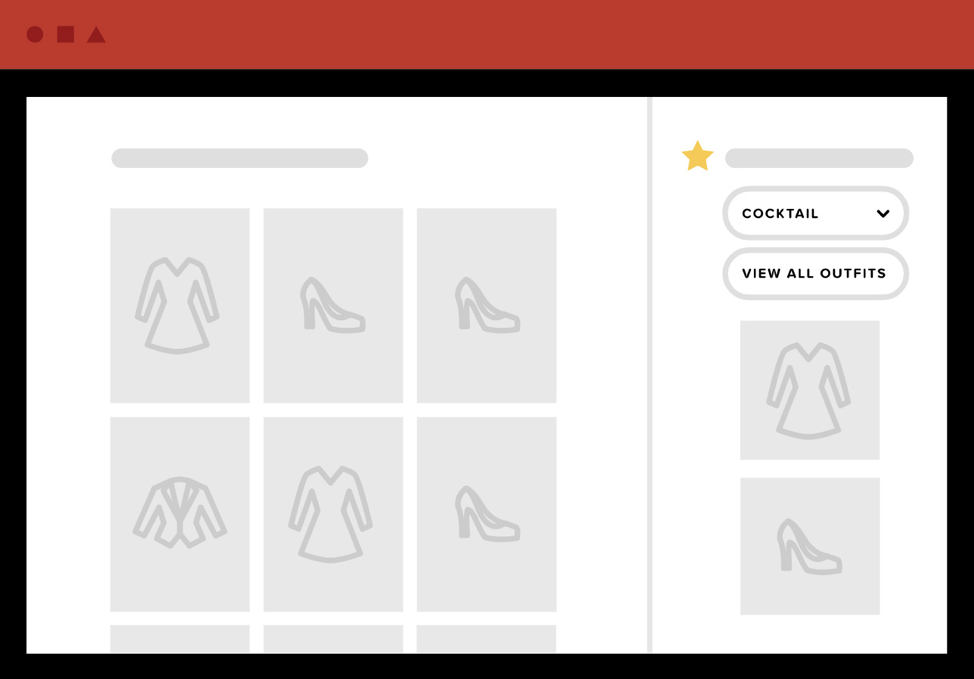Image resolution: width=974 pixels, height=679 pixels.
Task: Click the circle icon in red title bar
Action: tap(35, 34)
